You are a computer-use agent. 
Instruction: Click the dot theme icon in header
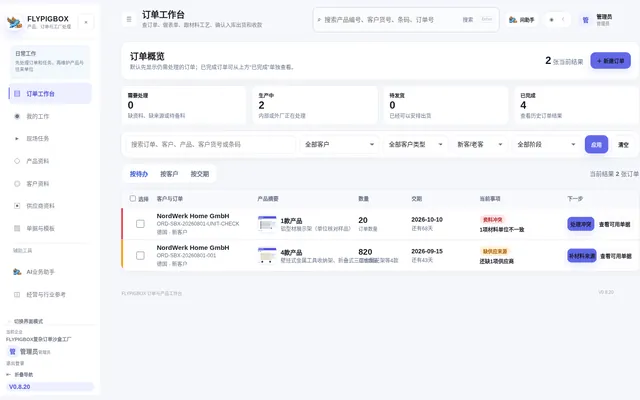(x=551, y=20)
